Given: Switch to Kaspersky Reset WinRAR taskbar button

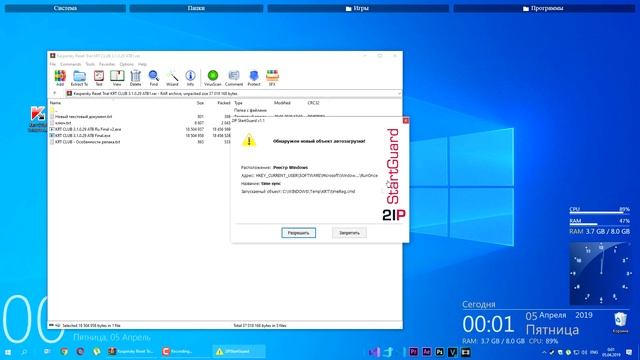Looking at the screenshot, I should point(131,351).
